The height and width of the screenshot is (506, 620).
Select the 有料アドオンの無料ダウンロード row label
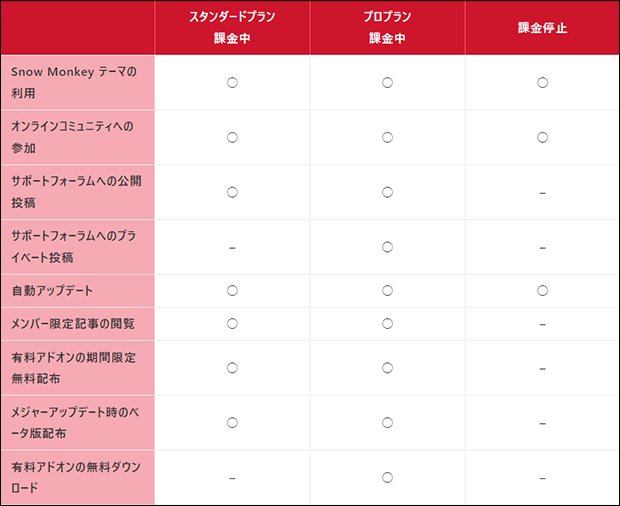pyautogui.click(x=76, y=478)
